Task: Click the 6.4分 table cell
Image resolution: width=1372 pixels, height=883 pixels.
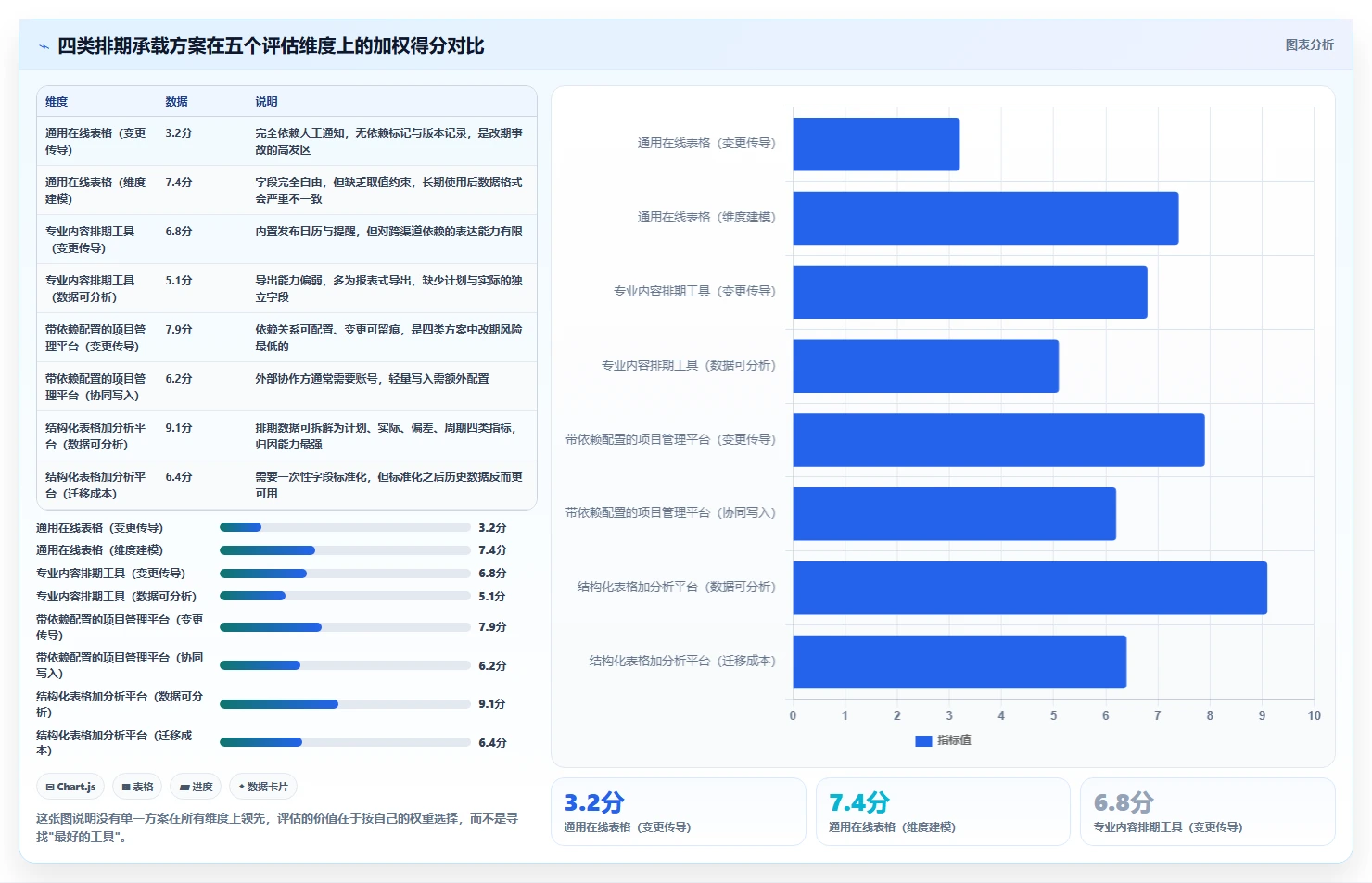Action: point(179,477)
